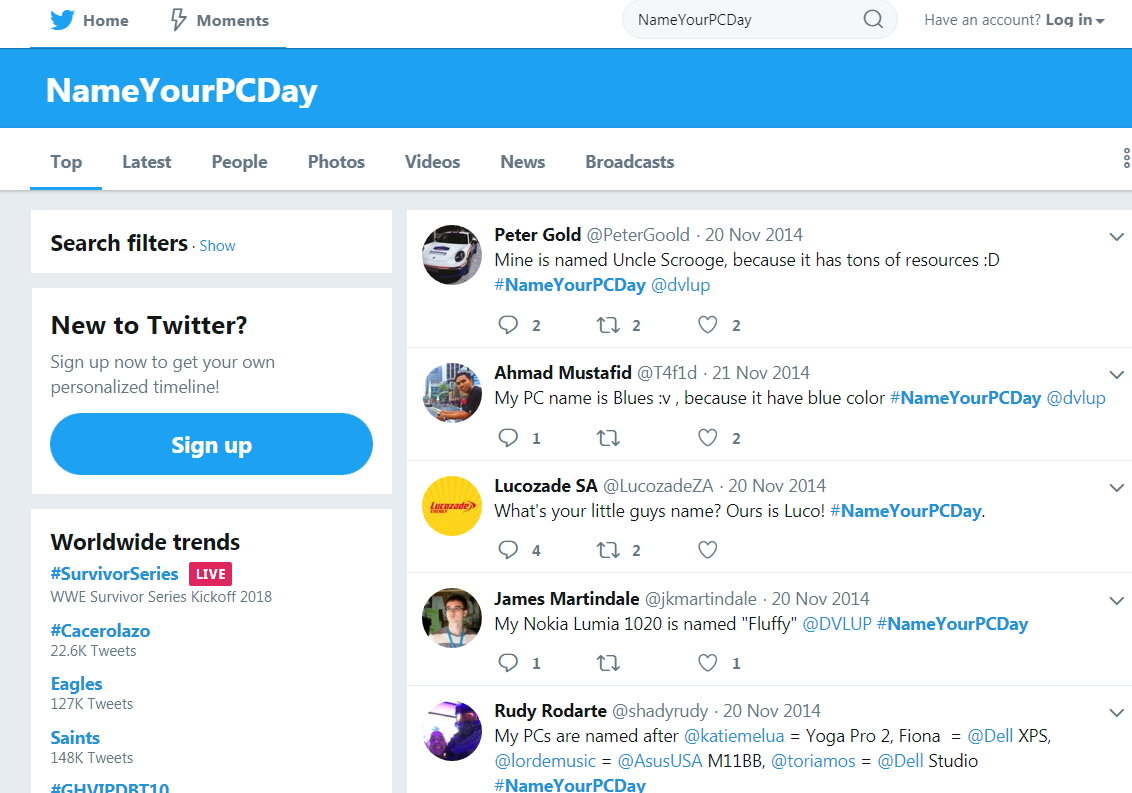Image resolution: width=1132 pixels, height=793 pixels.
Task: Switch to the People tab
Action: (239, 162)
